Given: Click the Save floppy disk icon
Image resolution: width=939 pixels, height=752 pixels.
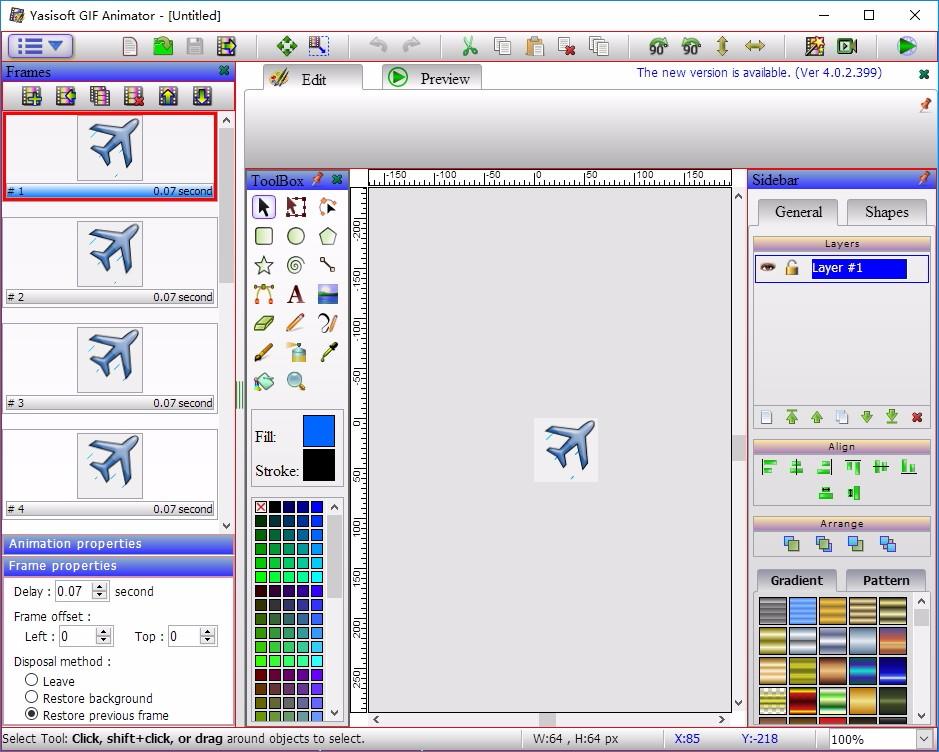Looking at the screenshot, I should (x=194, y=46).
